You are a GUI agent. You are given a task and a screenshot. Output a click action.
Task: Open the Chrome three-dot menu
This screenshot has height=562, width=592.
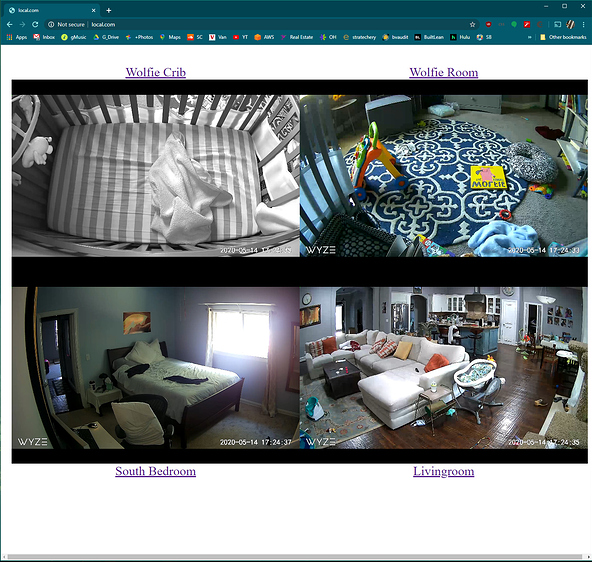coord(583,25)
